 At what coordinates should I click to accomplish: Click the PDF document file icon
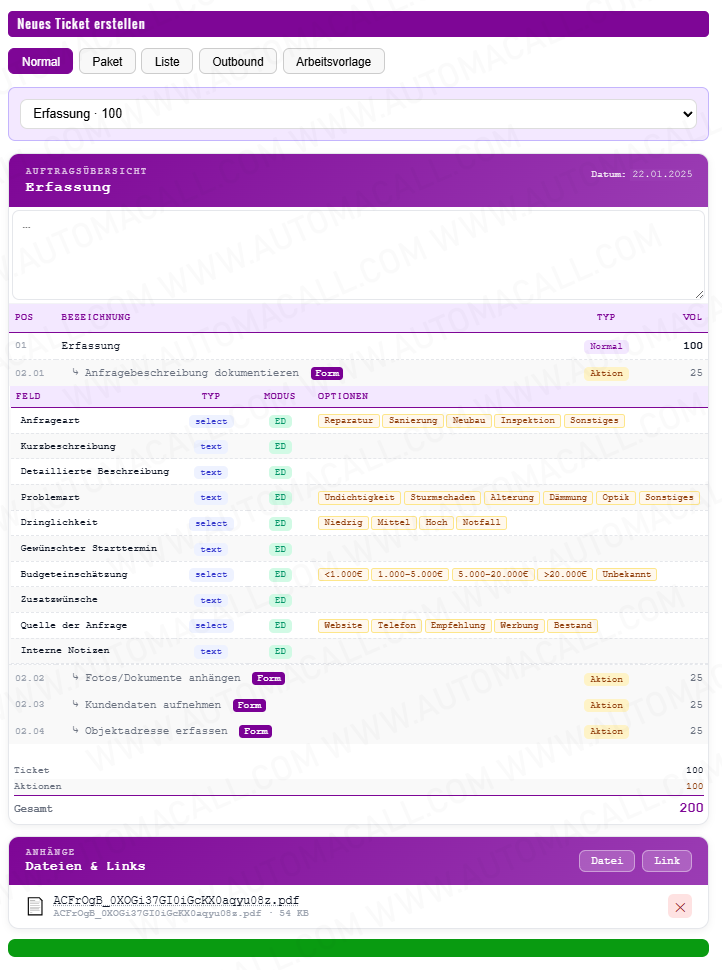coord(35,906)
